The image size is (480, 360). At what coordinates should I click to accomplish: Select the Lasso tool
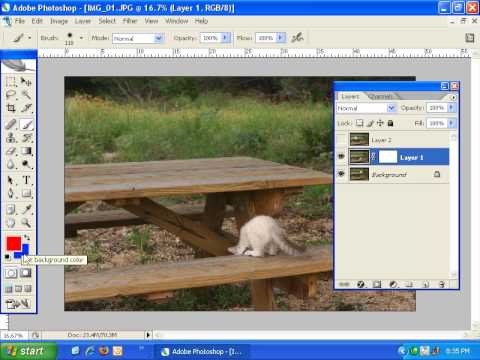(11, 95)
